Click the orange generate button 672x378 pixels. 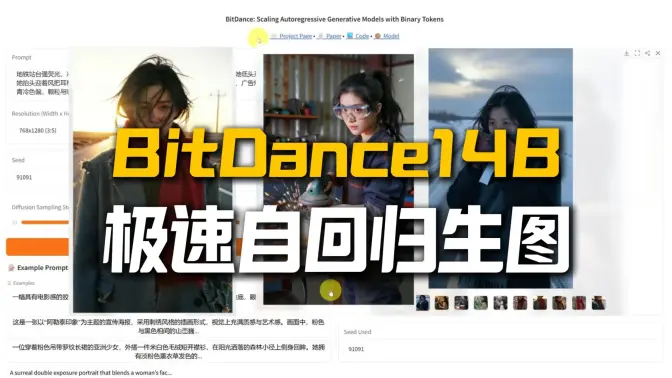[38, 247]
